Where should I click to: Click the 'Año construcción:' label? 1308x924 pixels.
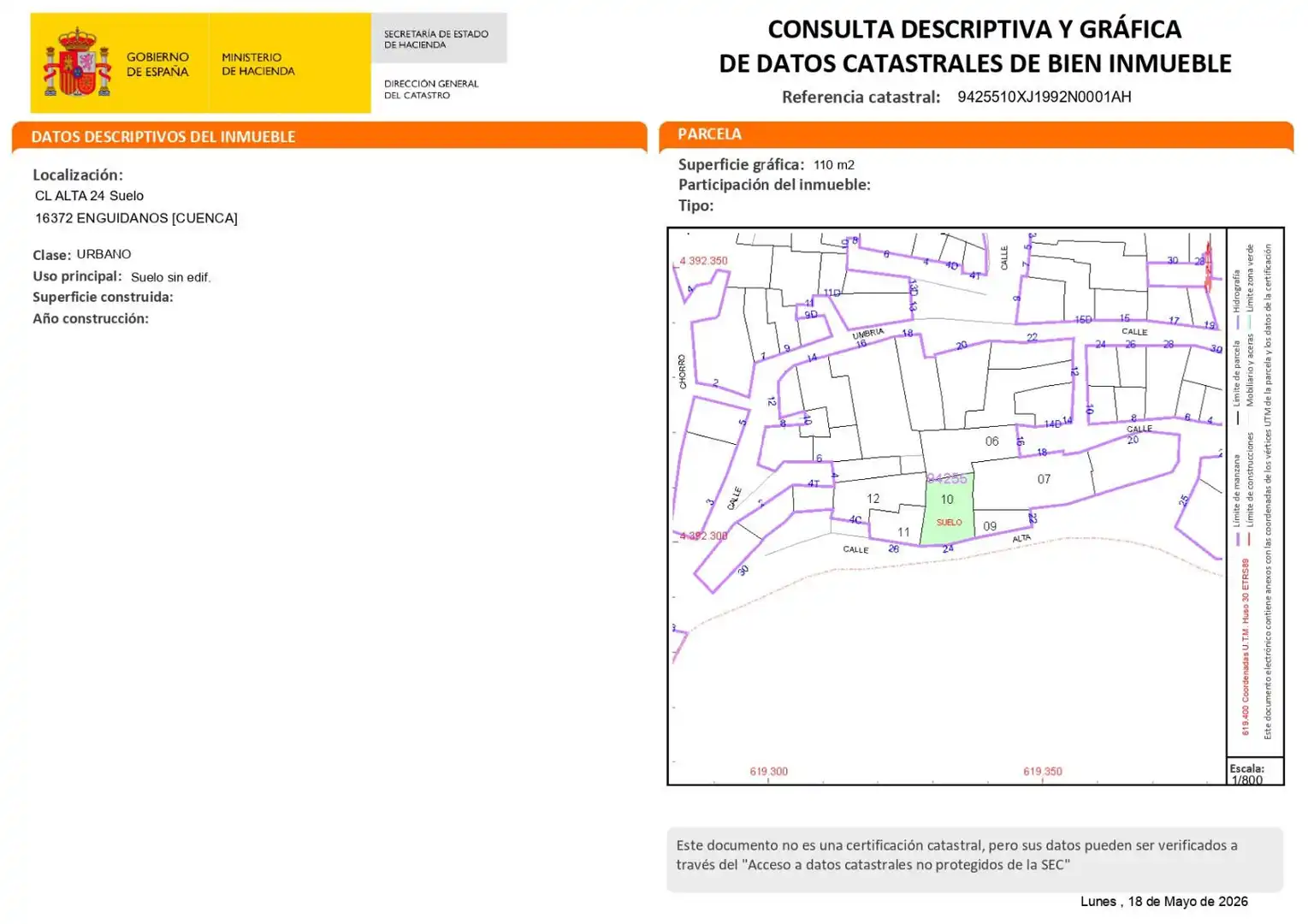click(x=91, y=318)
